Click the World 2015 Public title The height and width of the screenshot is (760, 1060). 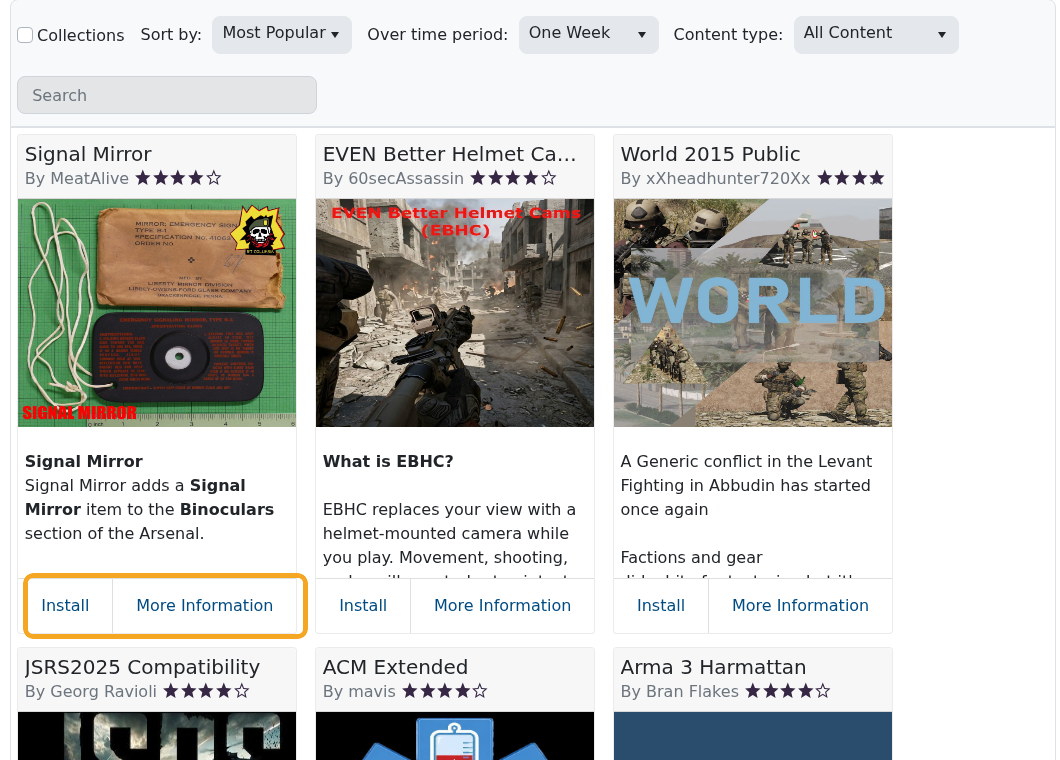pyautogui.click(x=710, y=154)
